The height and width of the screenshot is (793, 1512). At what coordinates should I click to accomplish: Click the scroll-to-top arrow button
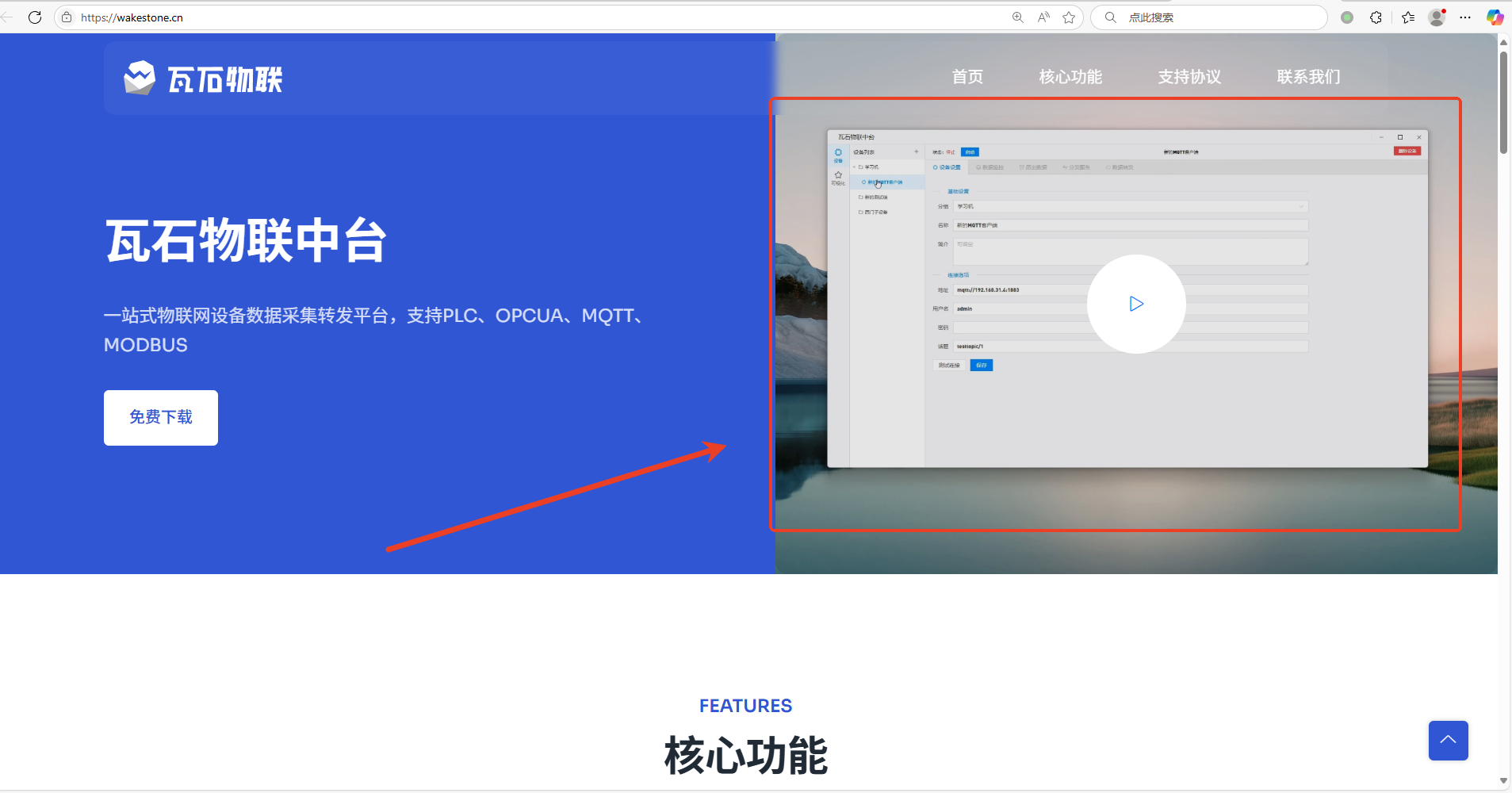click(1448, 741)
